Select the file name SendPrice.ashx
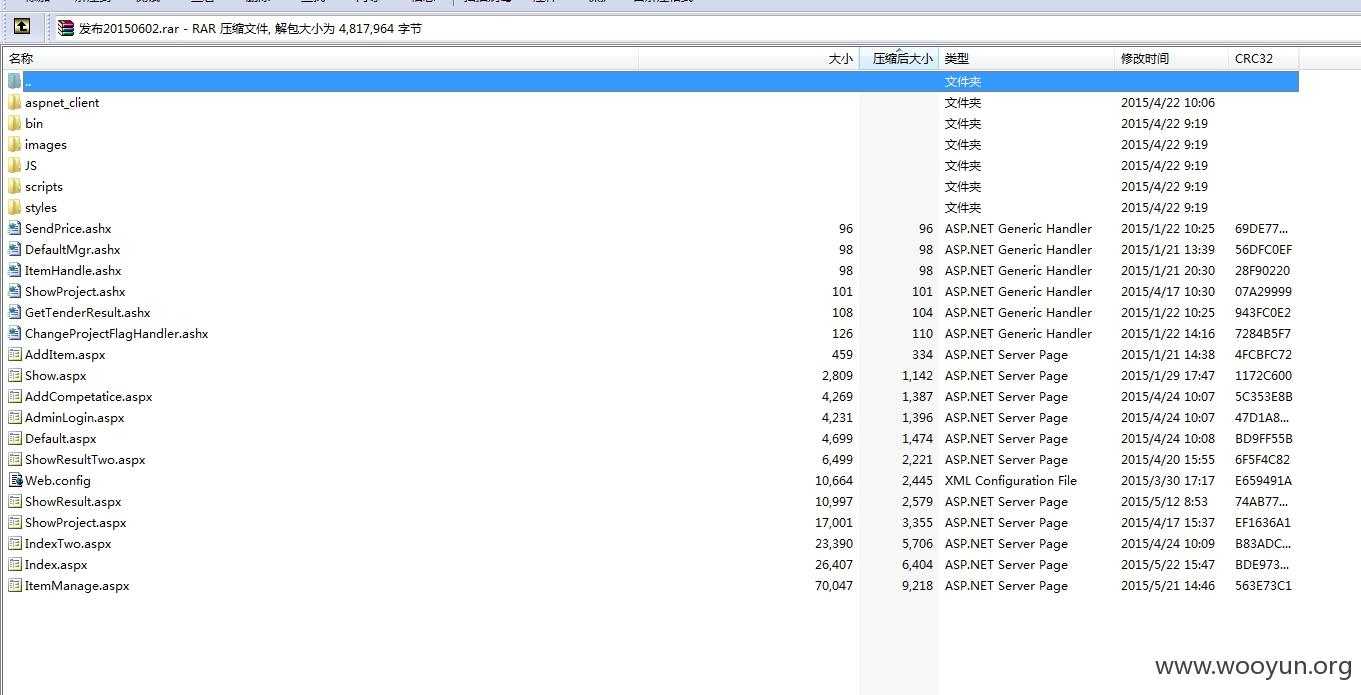This screenshot has width=1361, height=695. coord(68,228)
